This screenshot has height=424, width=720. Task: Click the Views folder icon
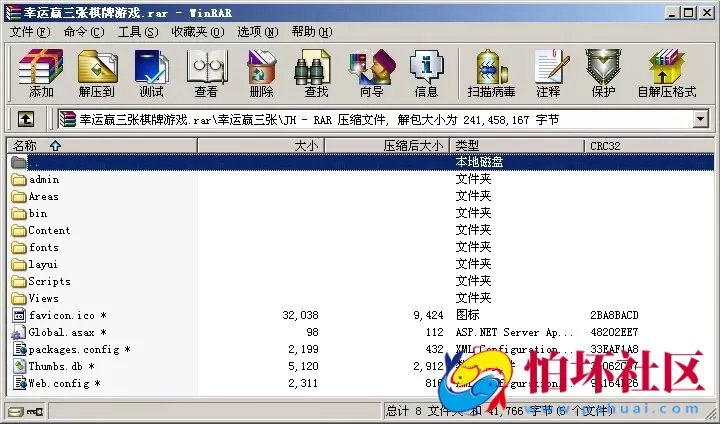[x=19, y=298]
